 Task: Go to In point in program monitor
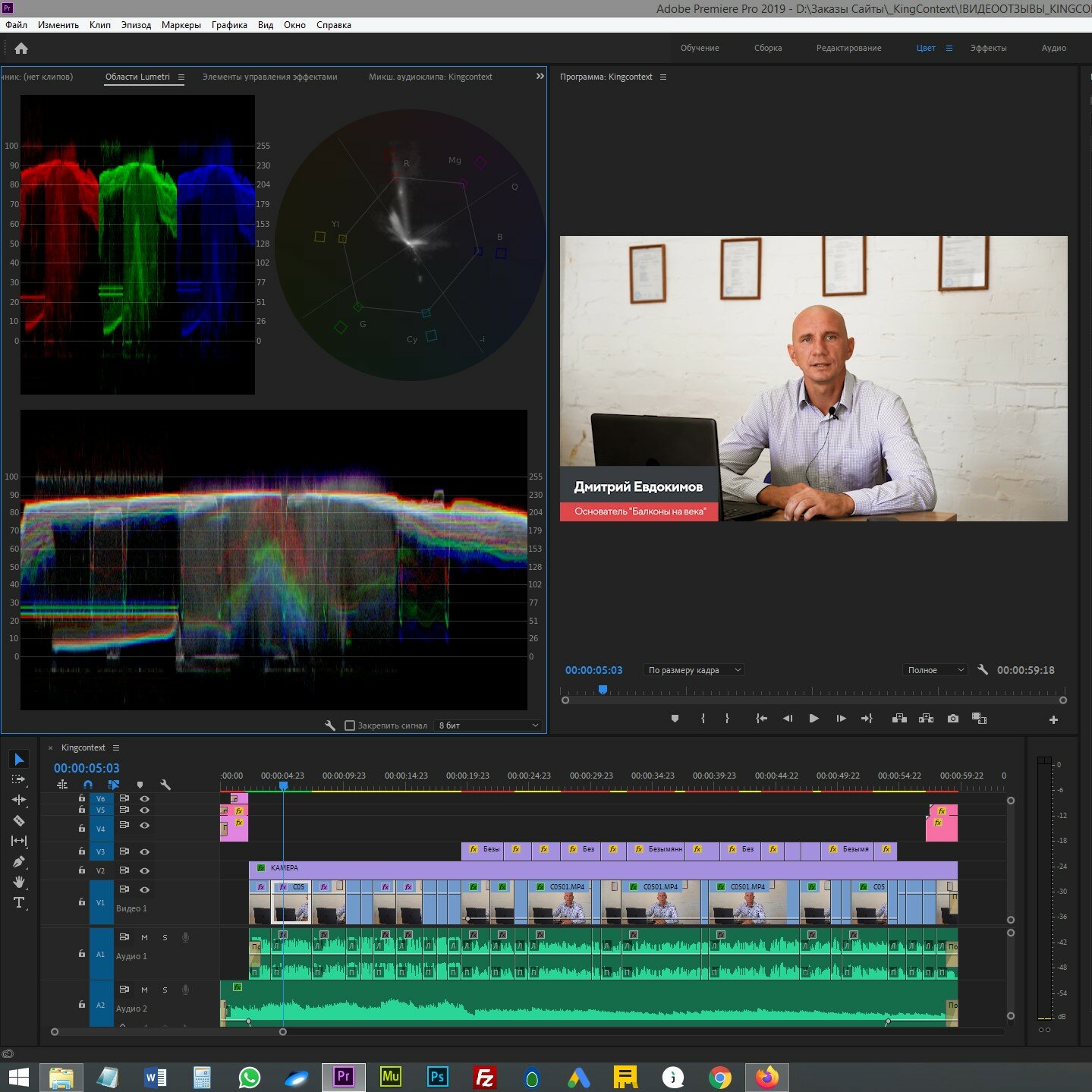pyautogui.click(x=761, y=719)
